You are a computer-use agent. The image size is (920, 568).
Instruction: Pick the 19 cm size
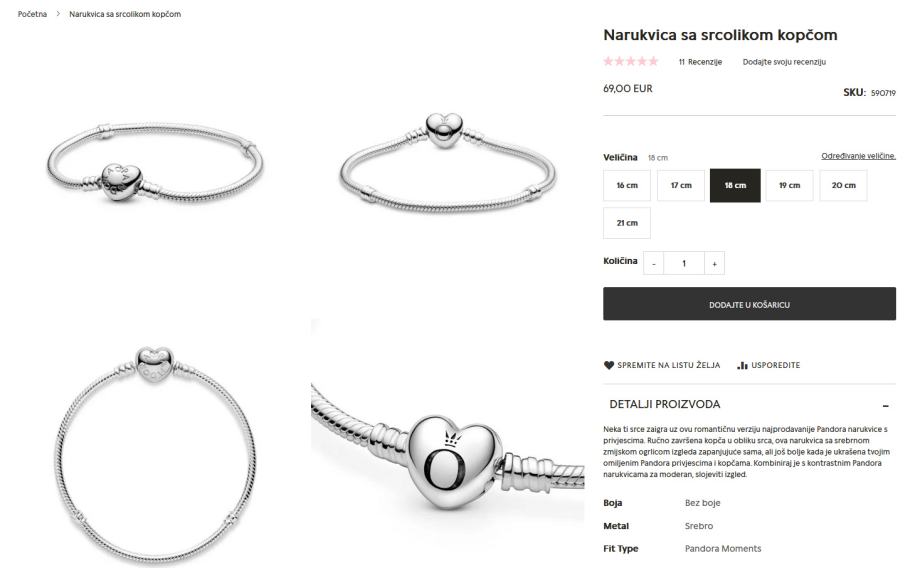(789, 185)
